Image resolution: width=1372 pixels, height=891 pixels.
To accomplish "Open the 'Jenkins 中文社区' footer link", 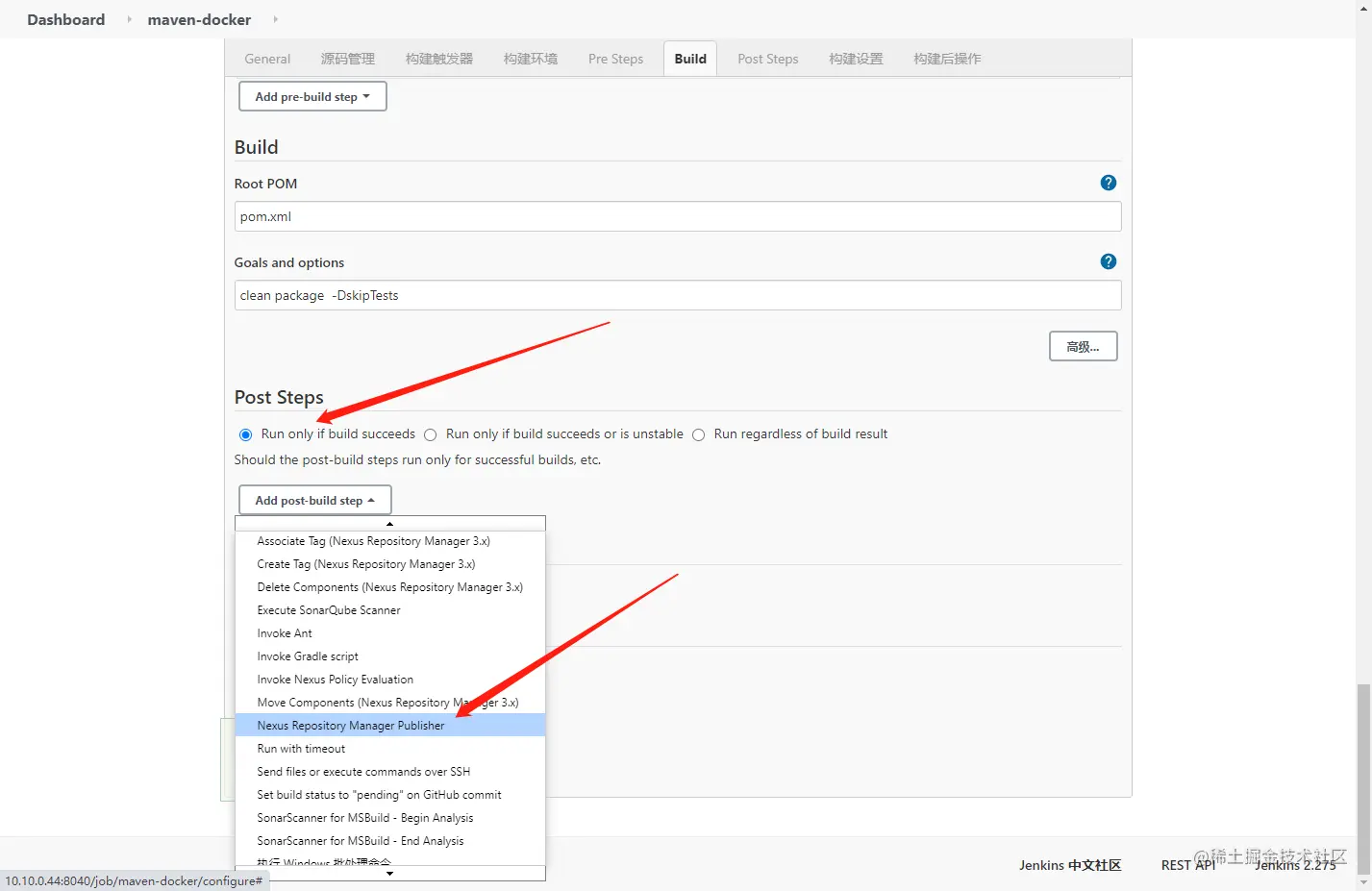I will (x=1070, y=865).
